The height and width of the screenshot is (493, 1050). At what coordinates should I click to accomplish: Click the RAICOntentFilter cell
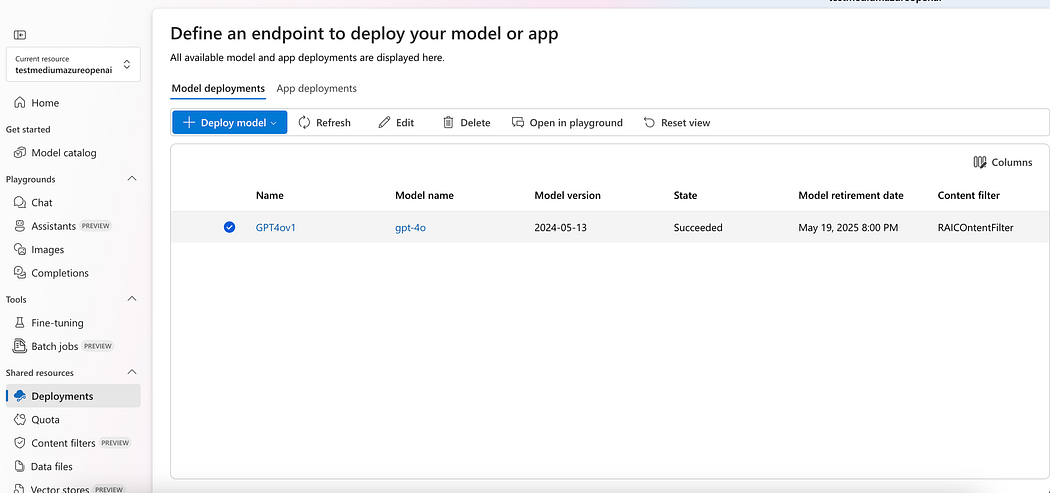pos(976,228)
